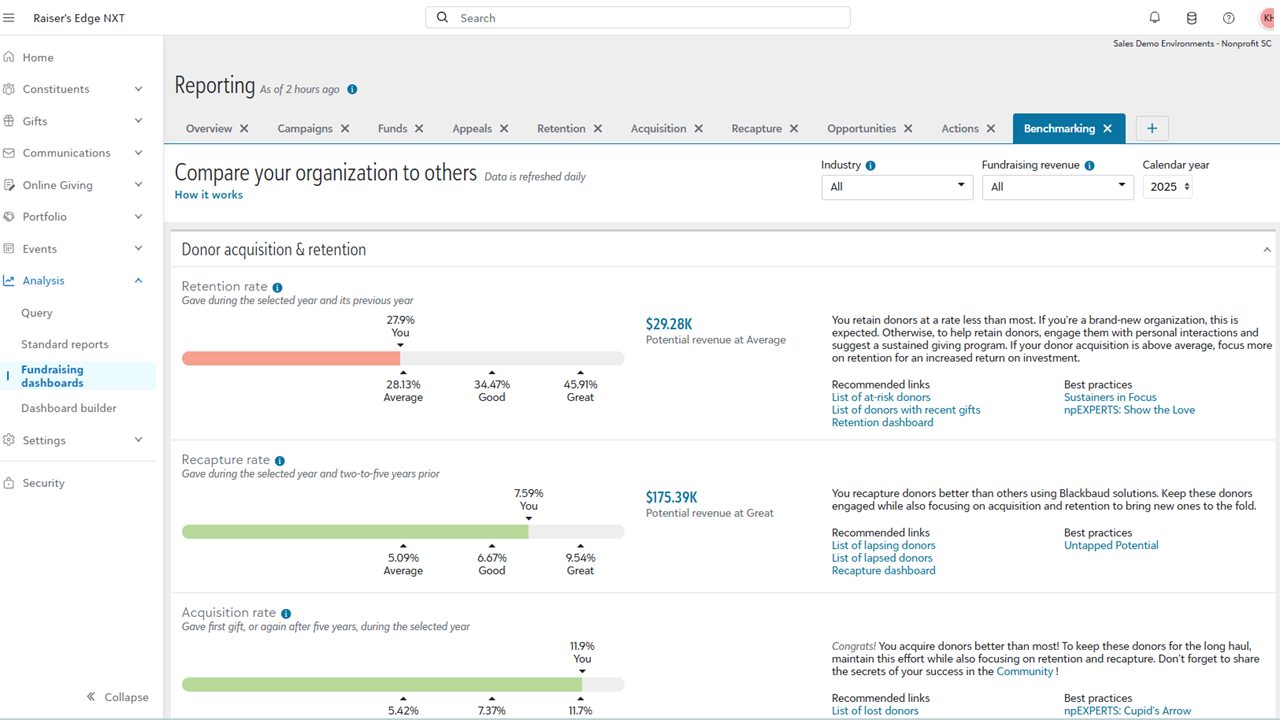
Task: Collapse the Donor acquisition & retention panel
Action: (1267, 250)
